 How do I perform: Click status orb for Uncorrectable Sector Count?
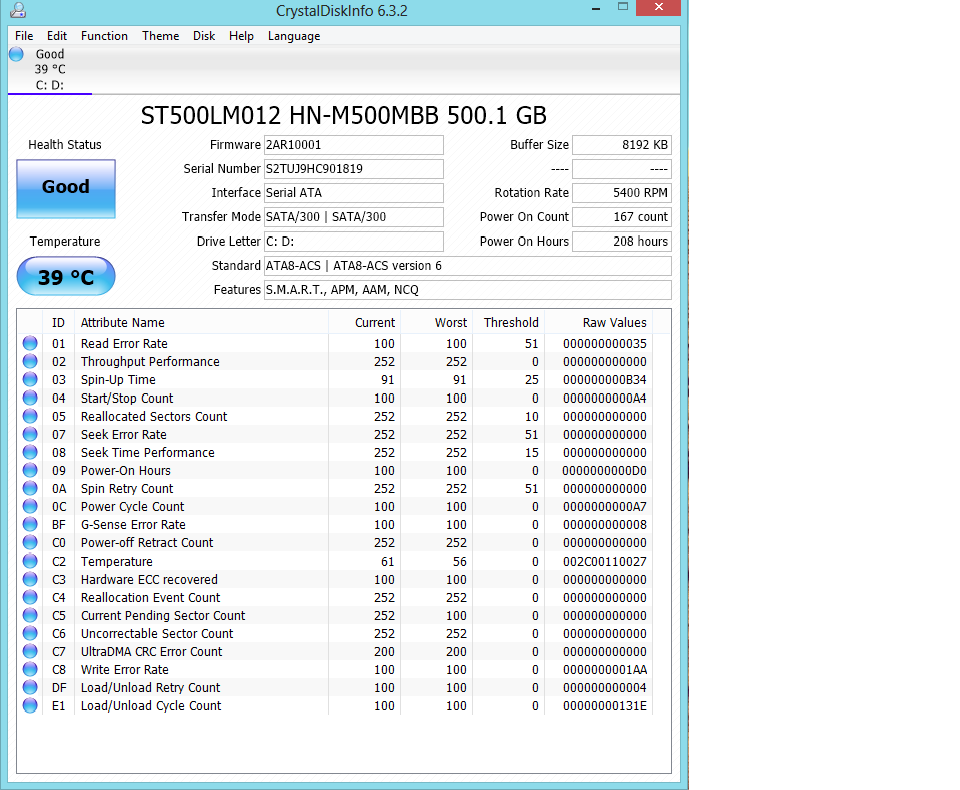(x=30, y=633)
